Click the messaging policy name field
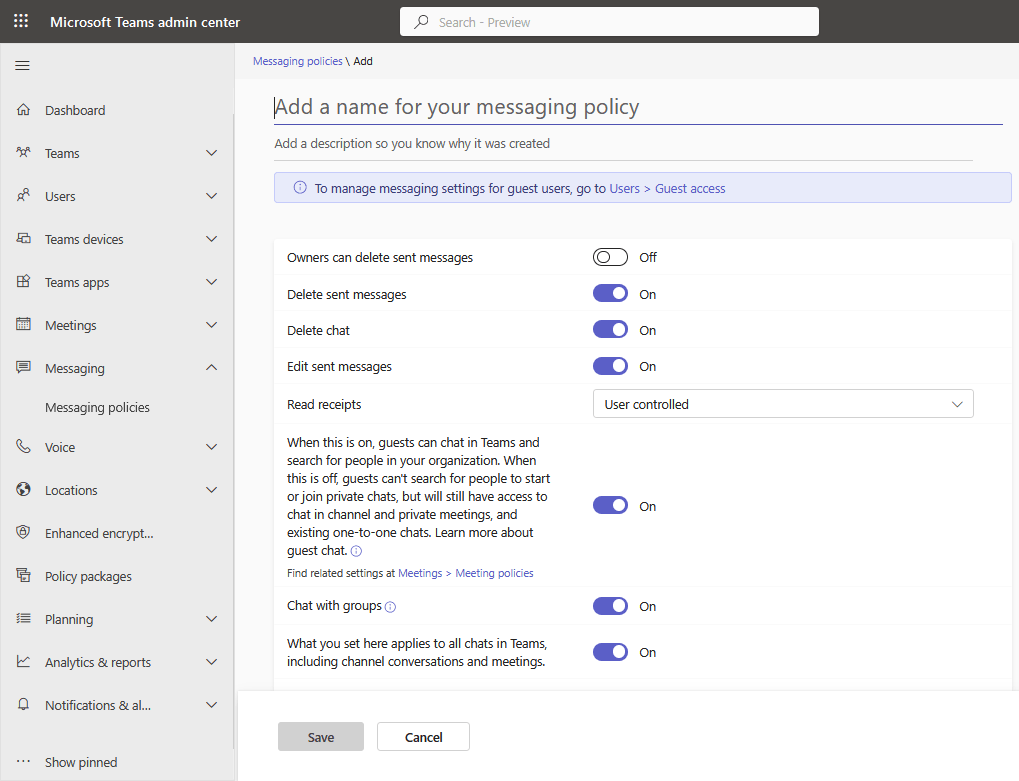The width and height of the screenshot is (1019, 781). 638,107
